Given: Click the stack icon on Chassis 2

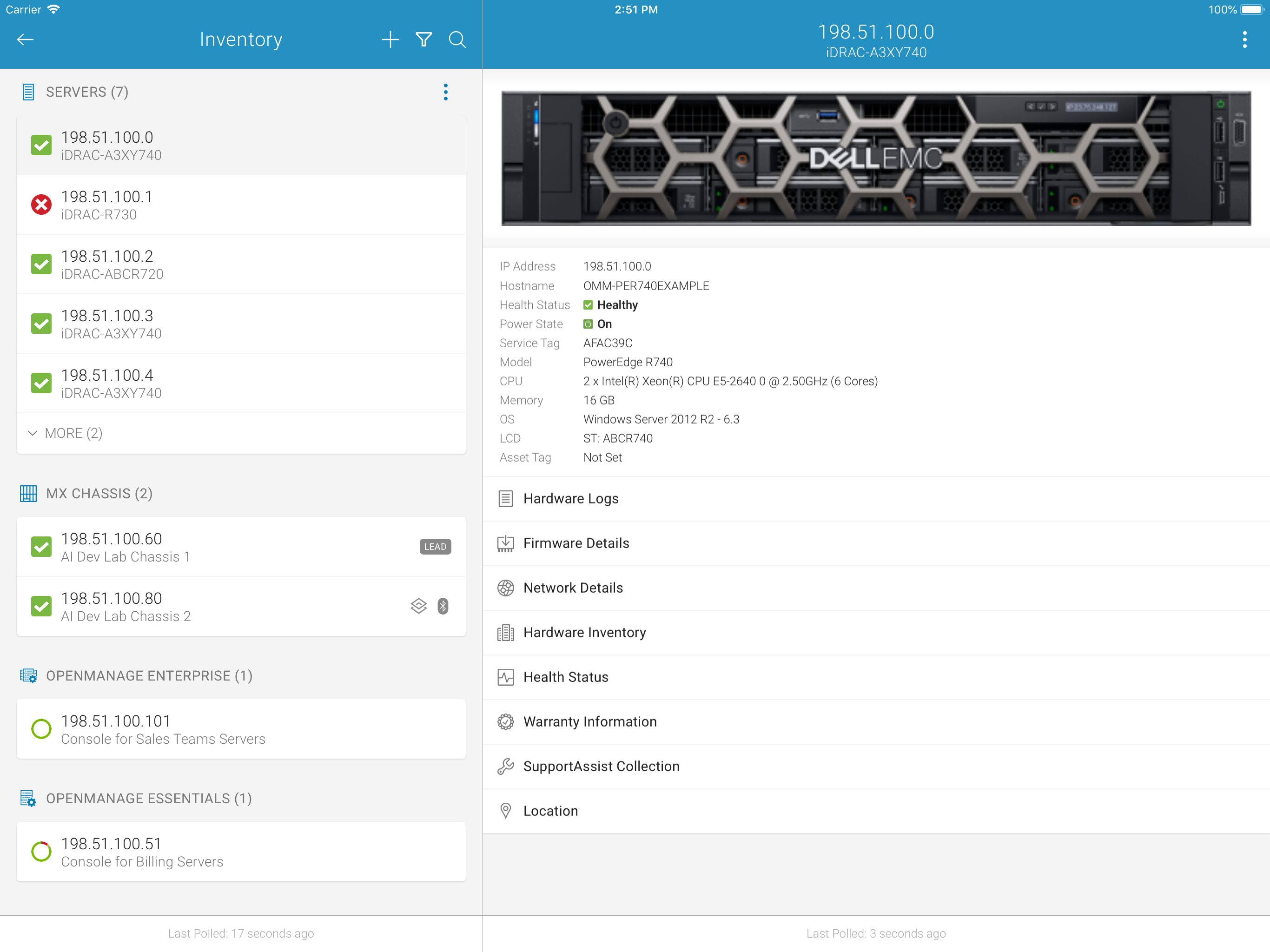Looking at the screenshot, I should point(418,606).
